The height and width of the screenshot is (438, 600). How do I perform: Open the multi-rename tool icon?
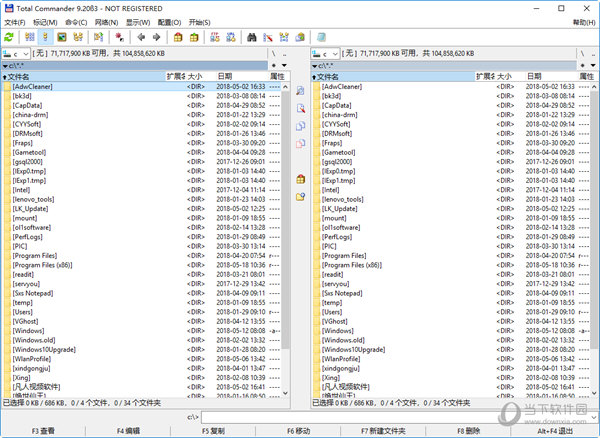pyautogui.click(x=268, y=37)
